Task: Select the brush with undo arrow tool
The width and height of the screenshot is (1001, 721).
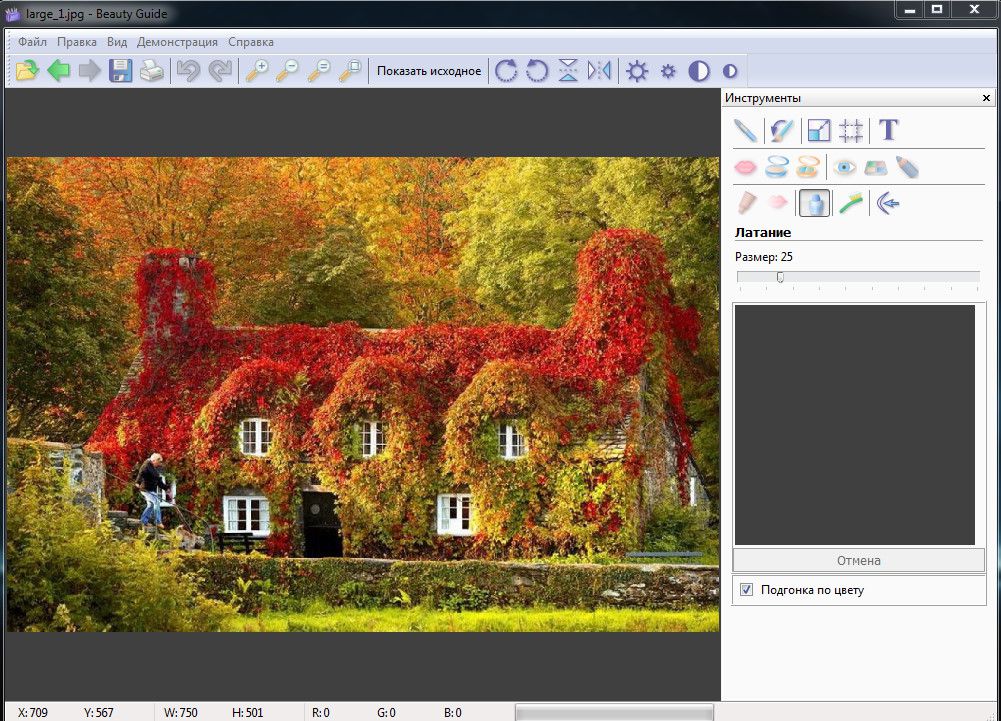Action: (x=781, y=130)
